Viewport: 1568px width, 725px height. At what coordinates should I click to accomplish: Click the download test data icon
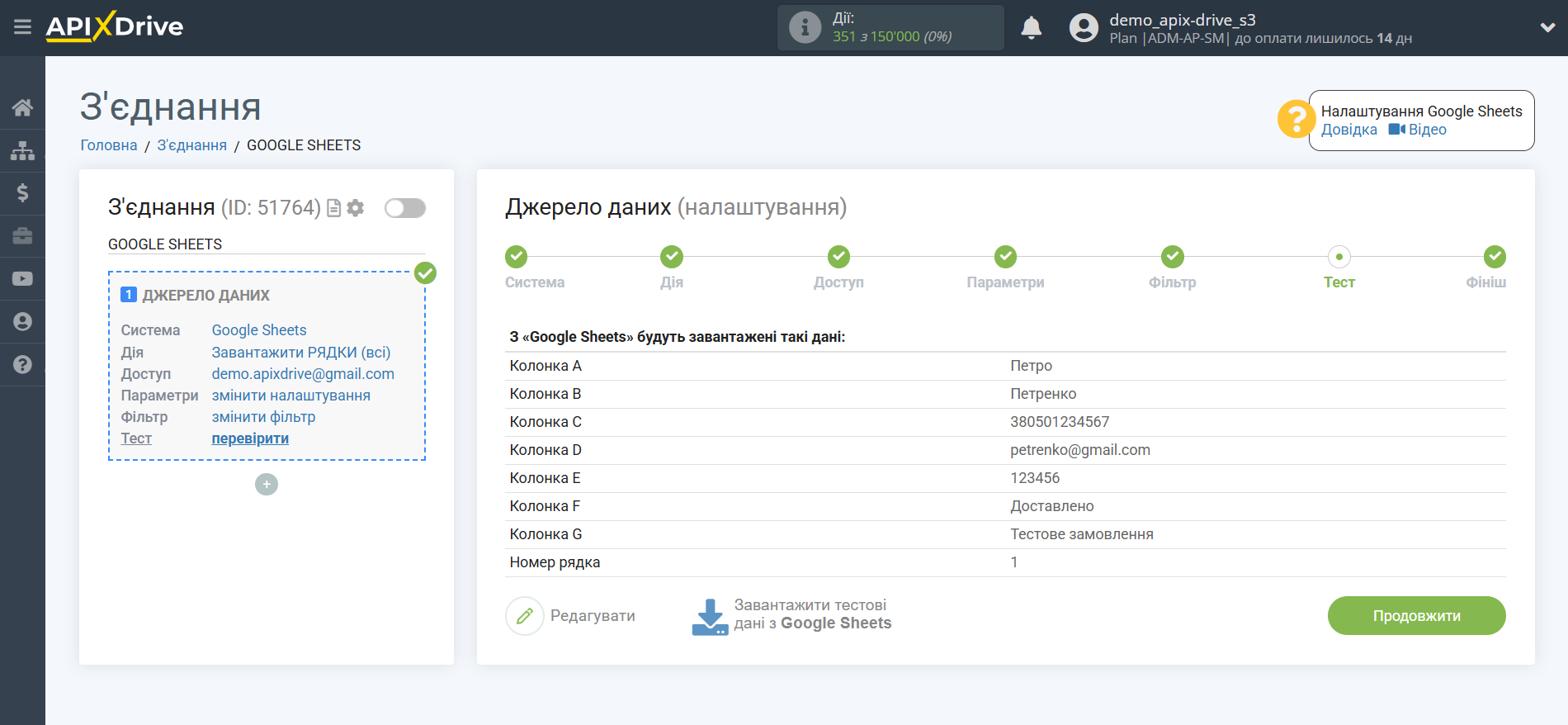(x=710, y=617)
